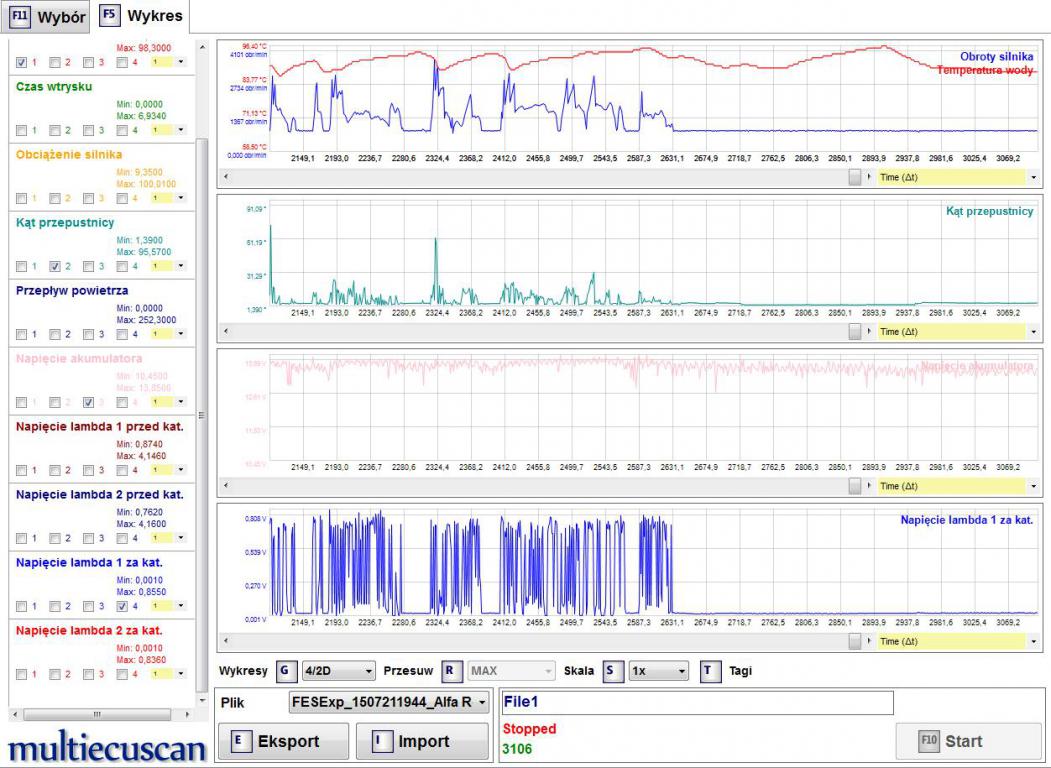Click the left scroll arrow under the Kąt przepustnicy chart
The image size is (1051, 768).
(224, 331)
